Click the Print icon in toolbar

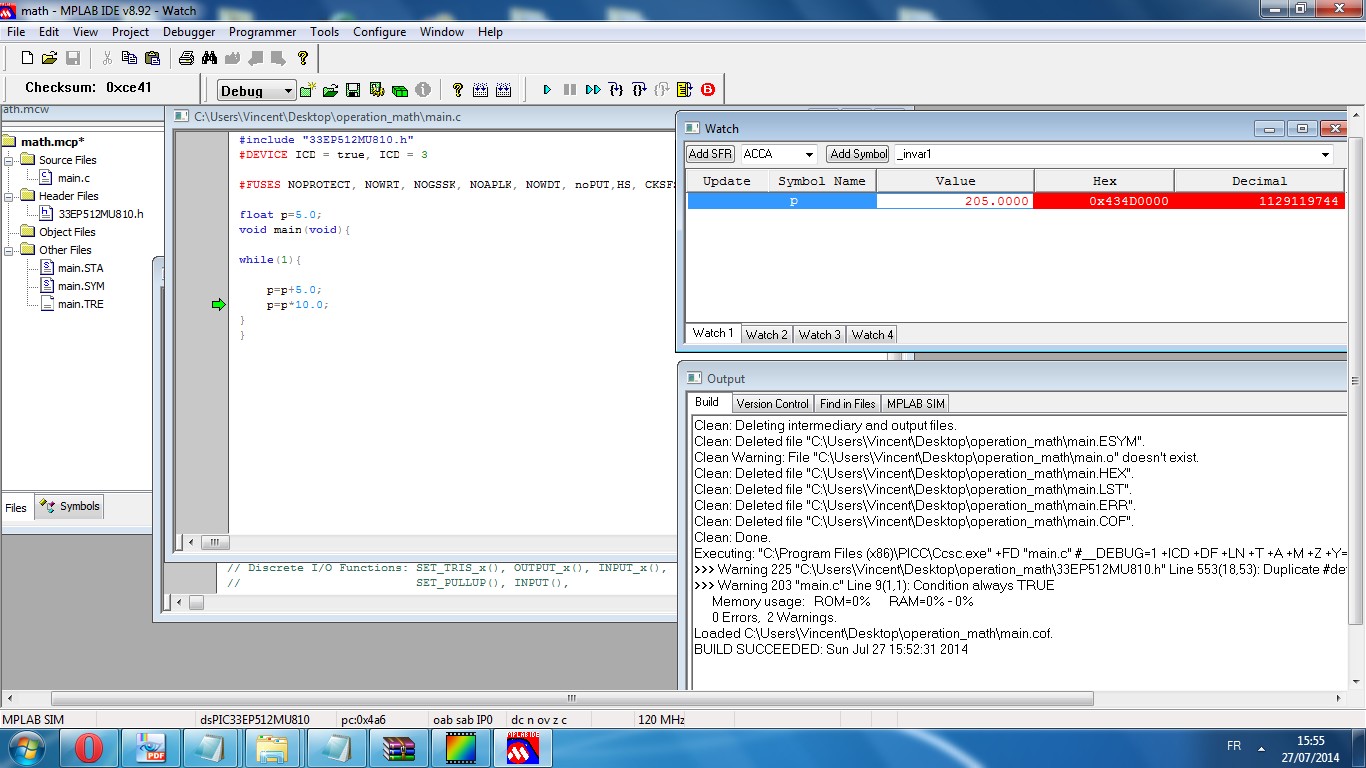click(x=186, y=58)
